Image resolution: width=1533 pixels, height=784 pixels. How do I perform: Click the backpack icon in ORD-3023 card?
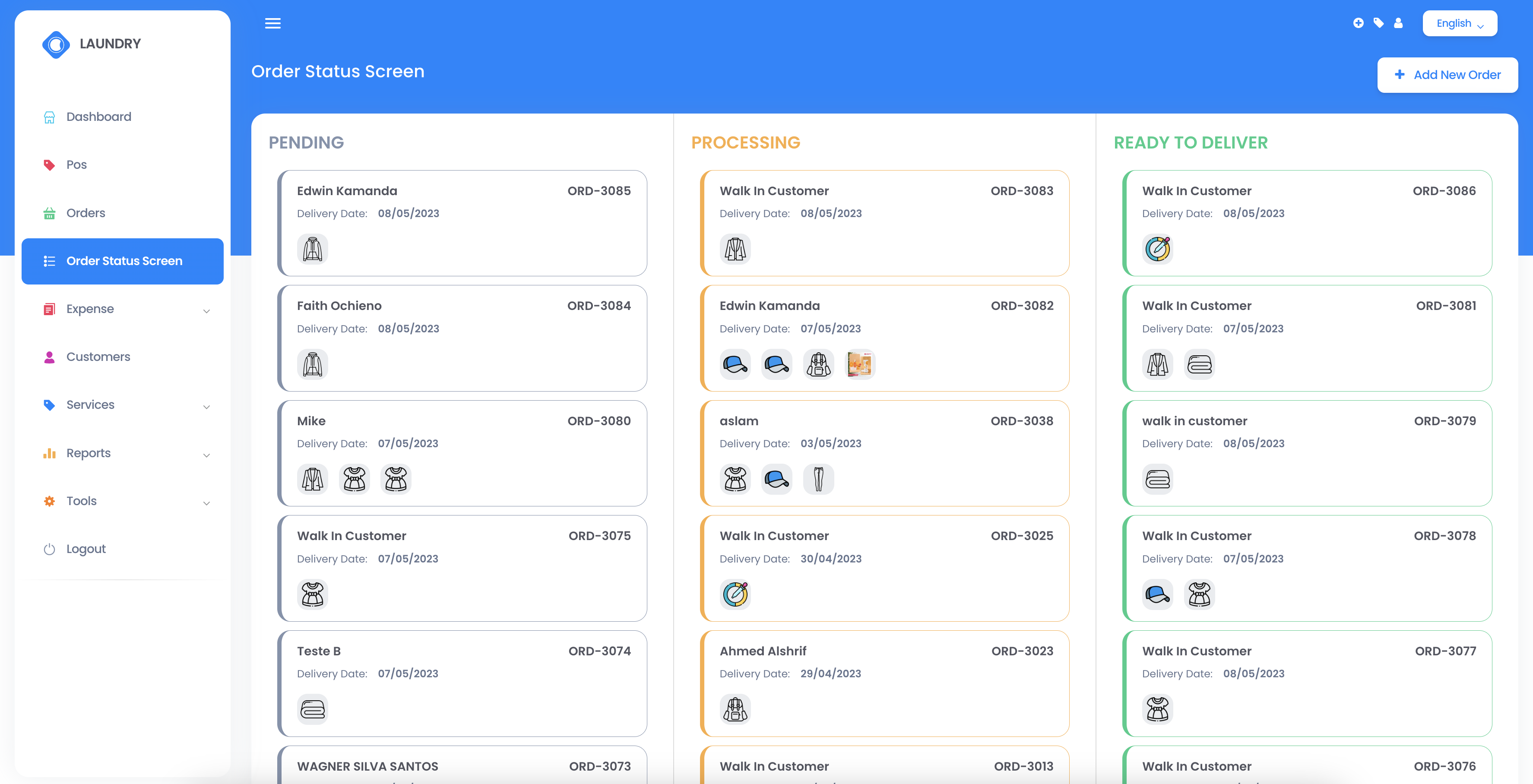[735, 709]
